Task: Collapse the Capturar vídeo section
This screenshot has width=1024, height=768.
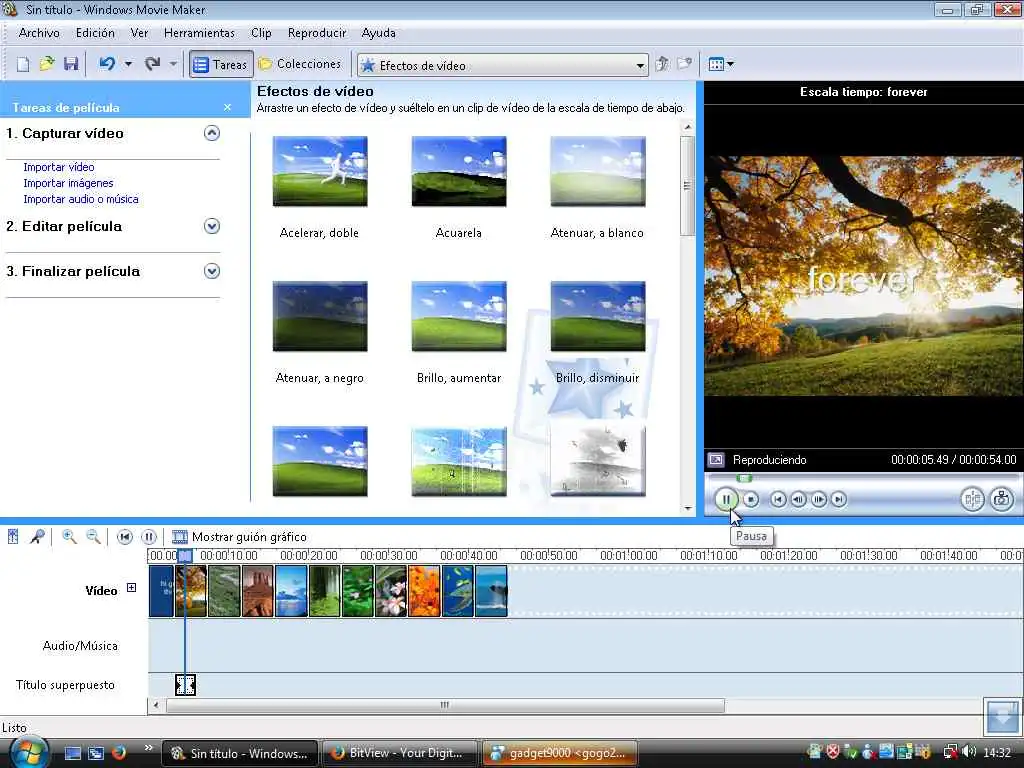Action: click(x=212, y=133)
